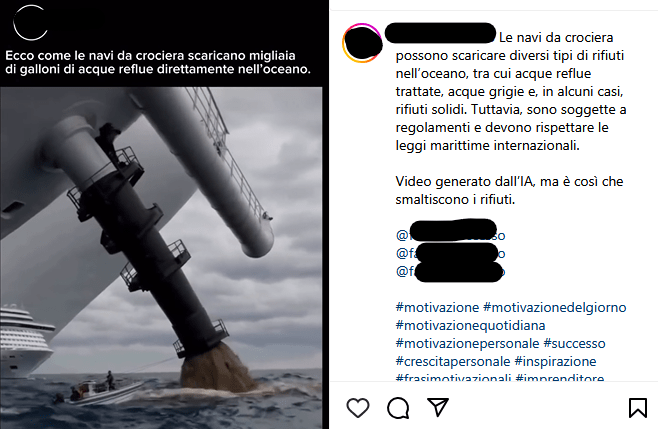658x429 pixels.
Task: Click the video caption about acque reflue
Action: click(x=158, y=62)
